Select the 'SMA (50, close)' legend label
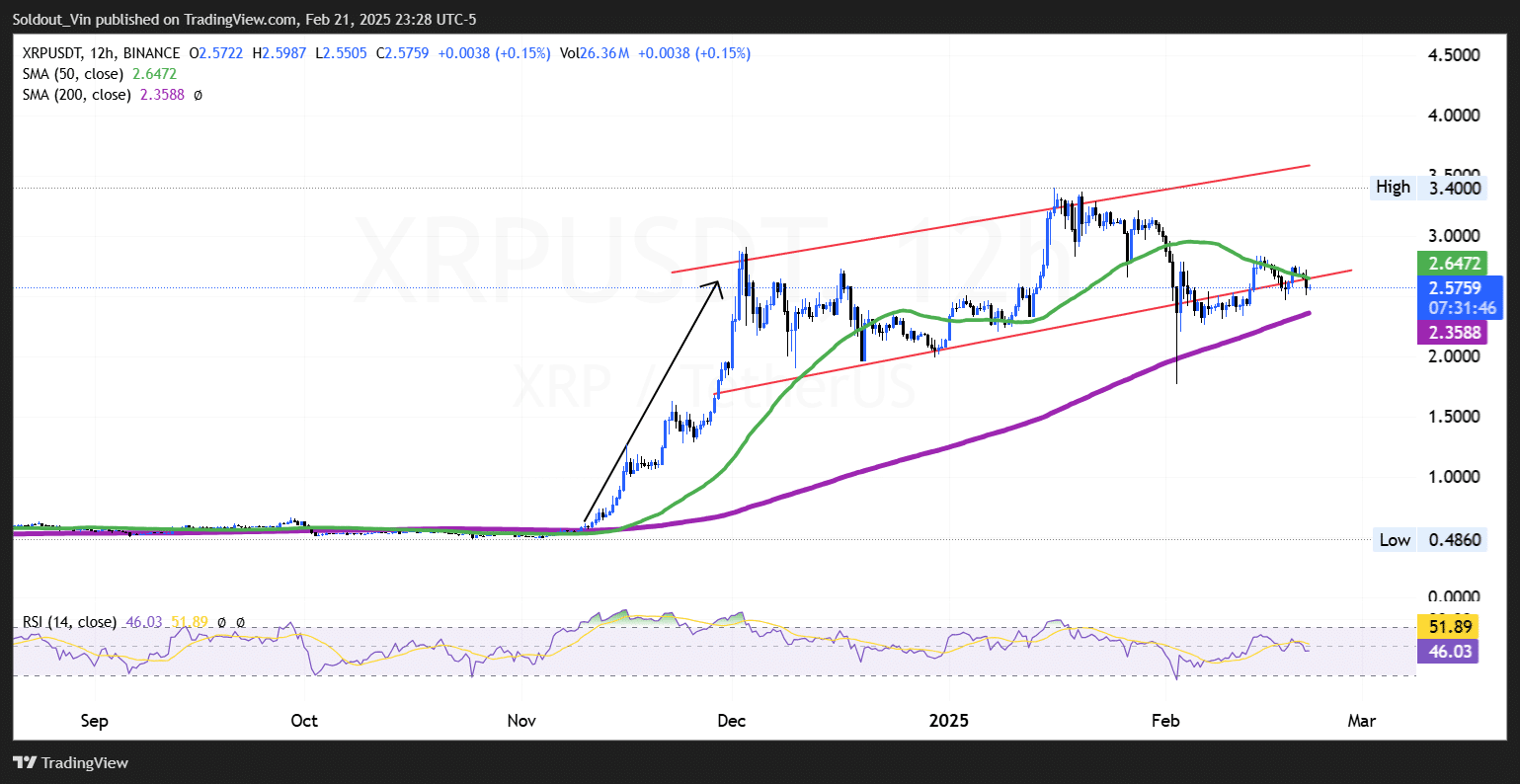This screenshot has height=784, width=1520. click(72, 74)
